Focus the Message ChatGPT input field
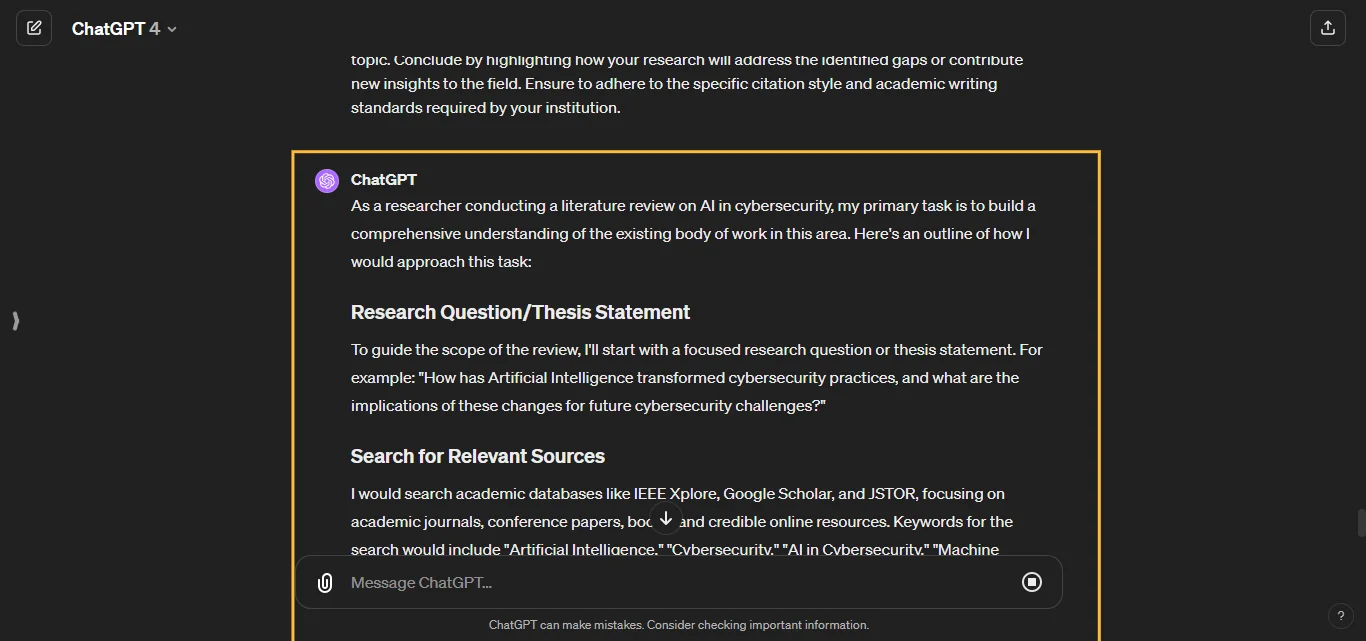Screen dimensions: 1366x641 point(678,583)
